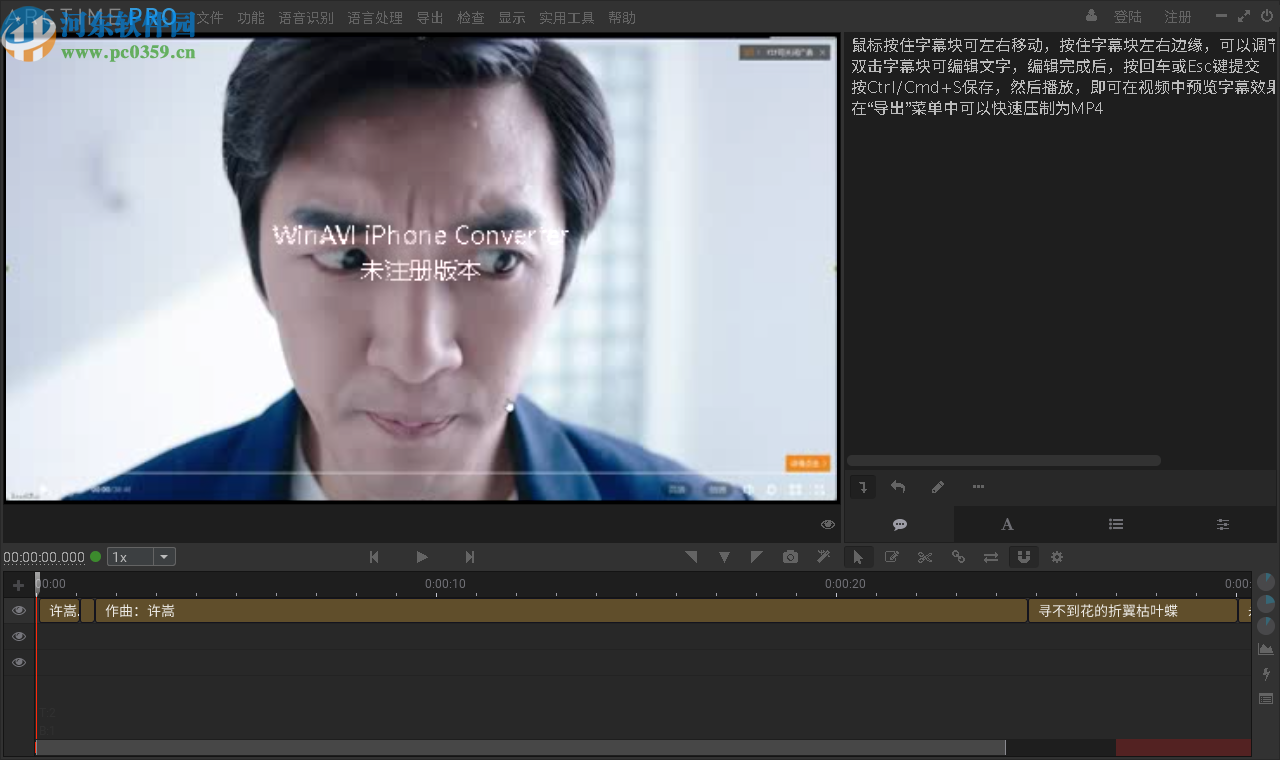Screen dimensions: 1280x760
Task: Click the 登陆 button at top right
Action: coord(1128,17)
